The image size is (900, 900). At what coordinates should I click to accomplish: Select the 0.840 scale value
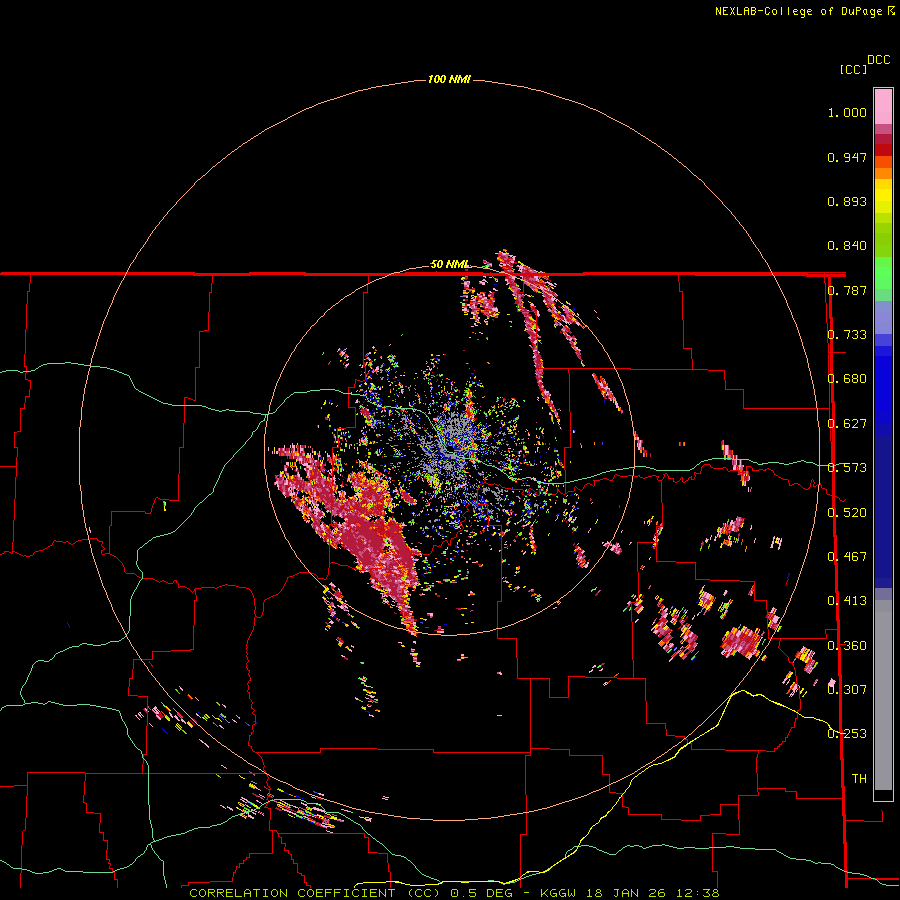click(x=847, y=246)
